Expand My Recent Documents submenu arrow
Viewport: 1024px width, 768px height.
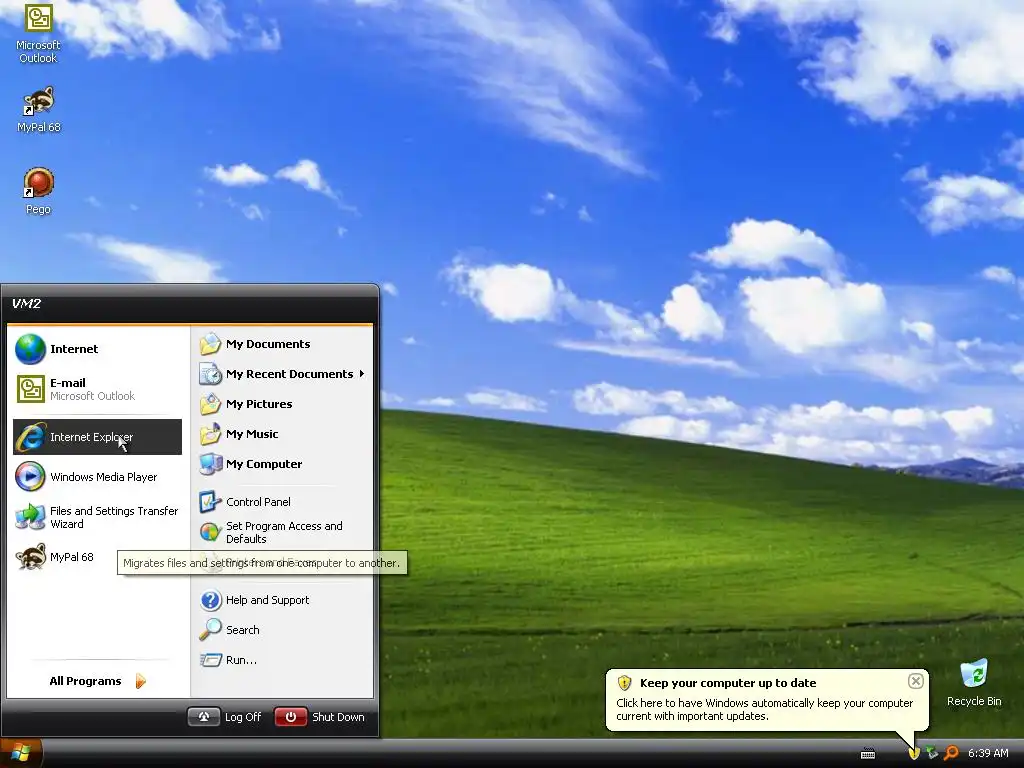tap(362, 374)
